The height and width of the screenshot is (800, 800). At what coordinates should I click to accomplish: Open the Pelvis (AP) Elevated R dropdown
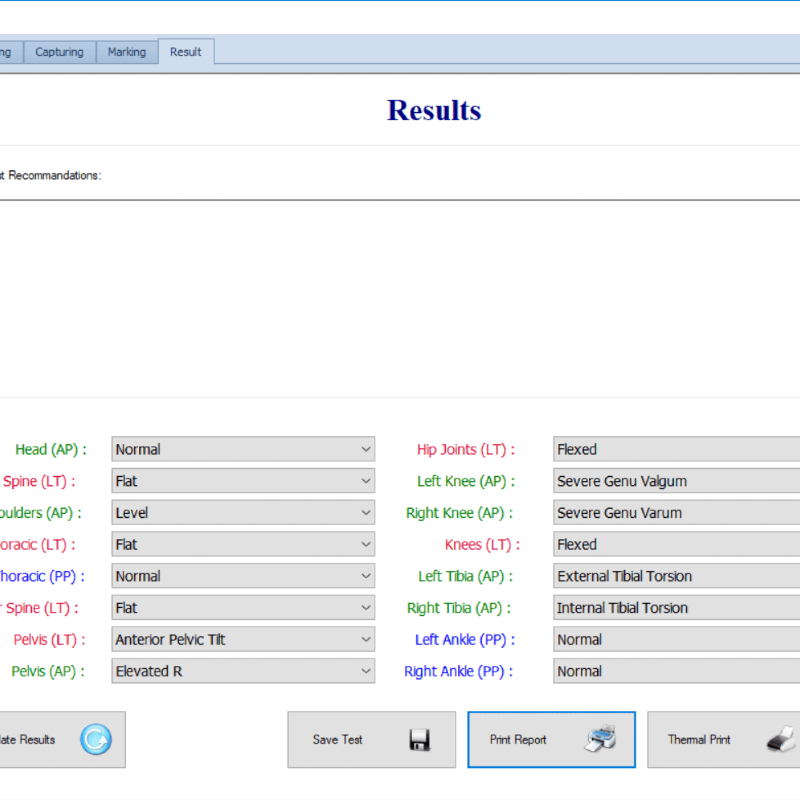click(x=243, y=672)
